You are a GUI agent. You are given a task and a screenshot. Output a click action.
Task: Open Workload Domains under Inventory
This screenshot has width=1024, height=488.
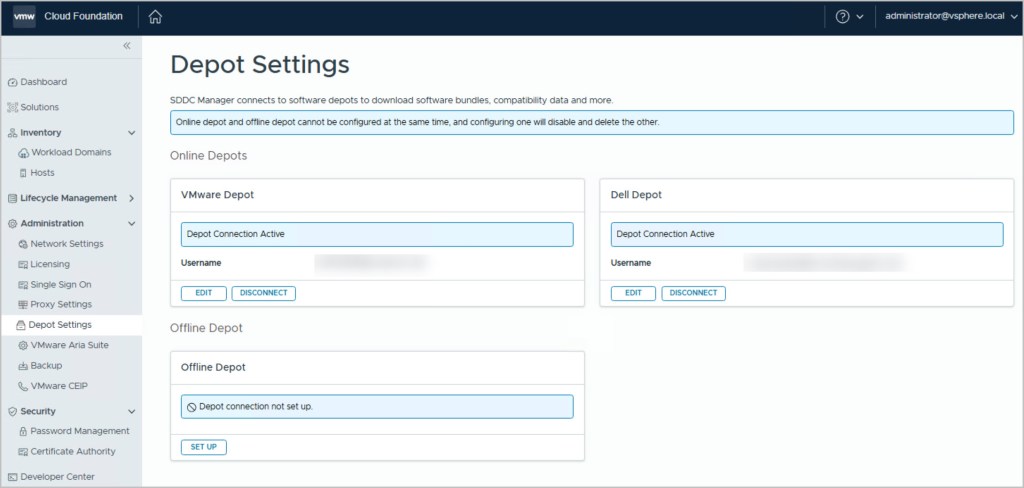click(x=70, y=153)
